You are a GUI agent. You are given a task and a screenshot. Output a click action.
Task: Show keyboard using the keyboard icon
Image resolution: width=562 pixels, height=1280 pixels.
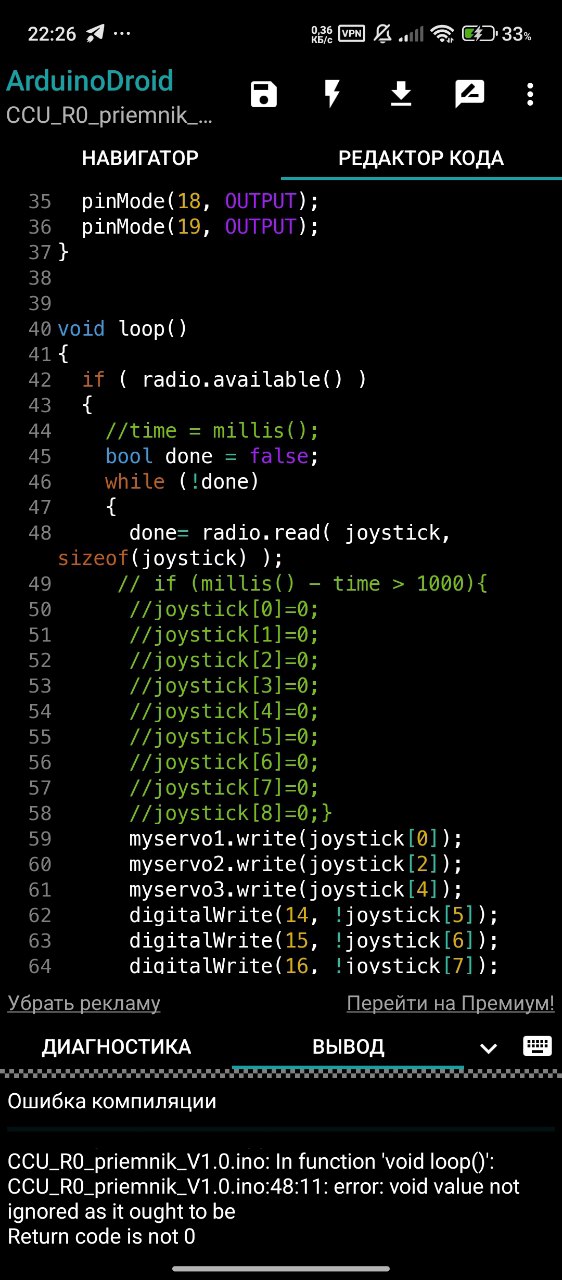click(537, 1046)
